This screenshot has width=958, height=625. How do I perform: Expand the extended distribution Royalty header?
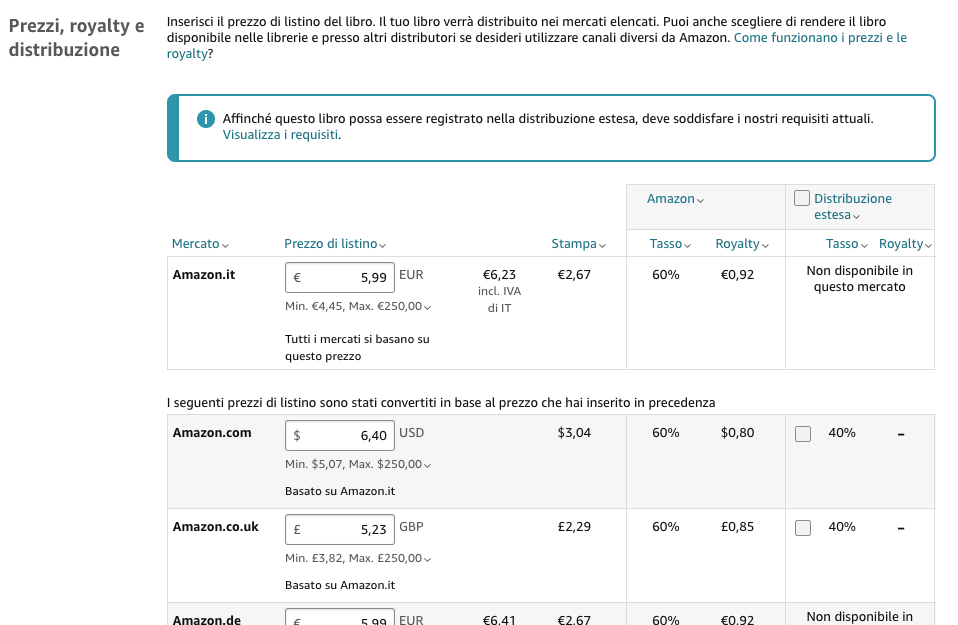[905, 244]
